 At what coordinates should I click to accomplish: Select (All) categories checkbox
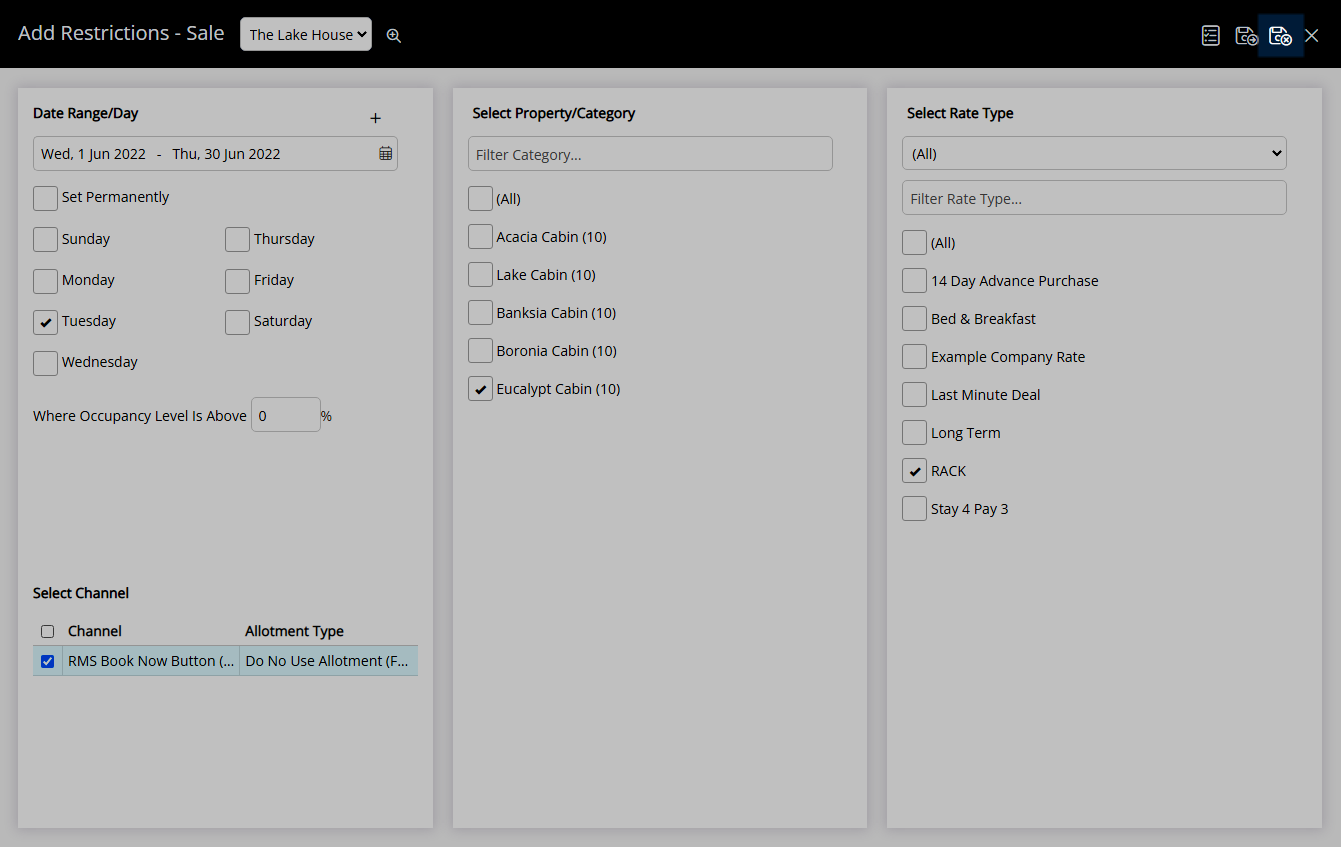coord(481,199)
